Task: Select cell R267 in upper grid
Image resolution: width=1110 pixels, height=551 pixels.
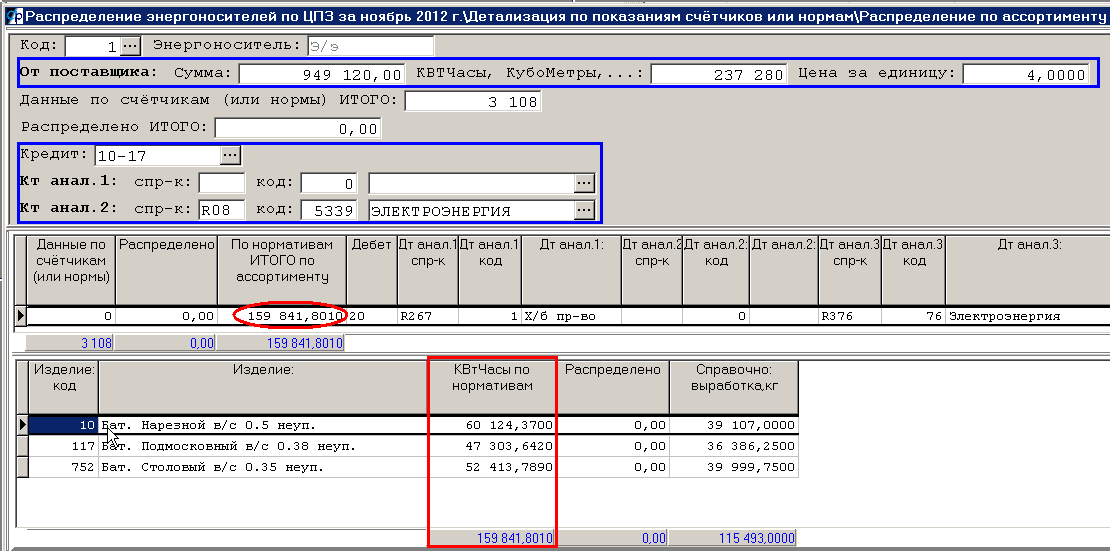Action: click(428, 317)
